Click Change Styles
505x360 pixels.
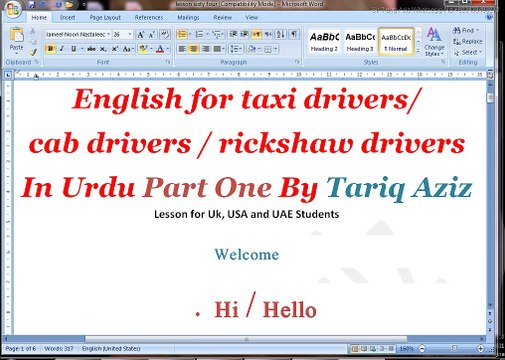point(434,42)
